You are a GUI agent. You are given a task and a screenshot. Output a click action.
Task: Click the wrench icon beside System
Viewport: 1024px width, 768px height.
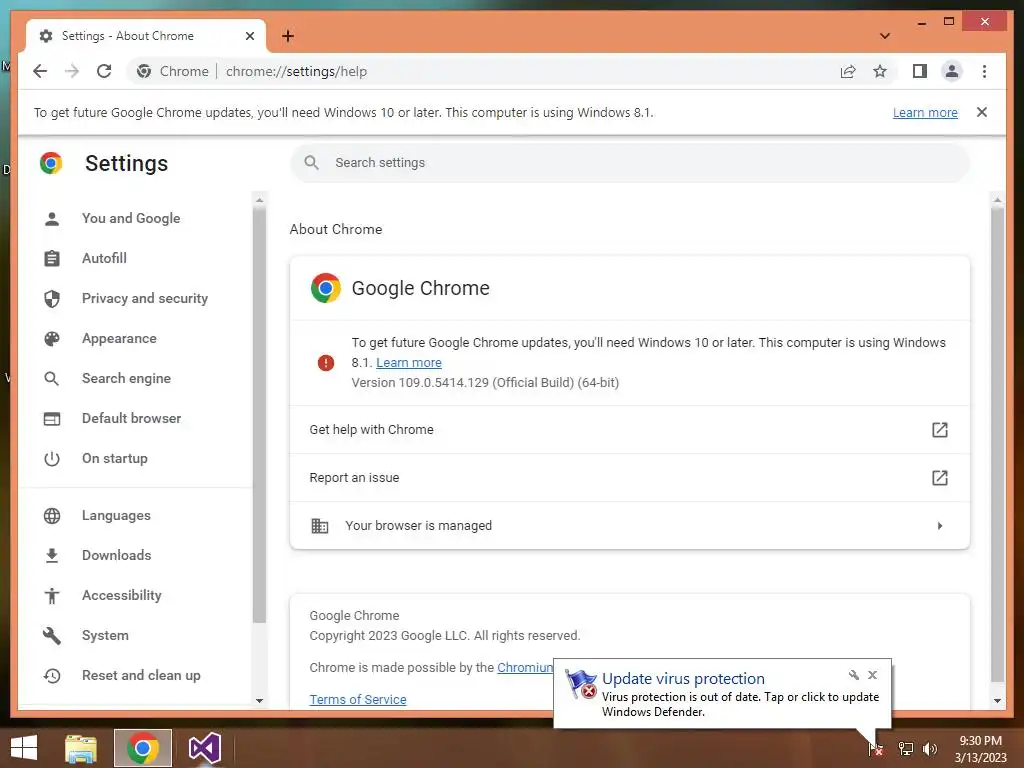click(x=52, y=635)
